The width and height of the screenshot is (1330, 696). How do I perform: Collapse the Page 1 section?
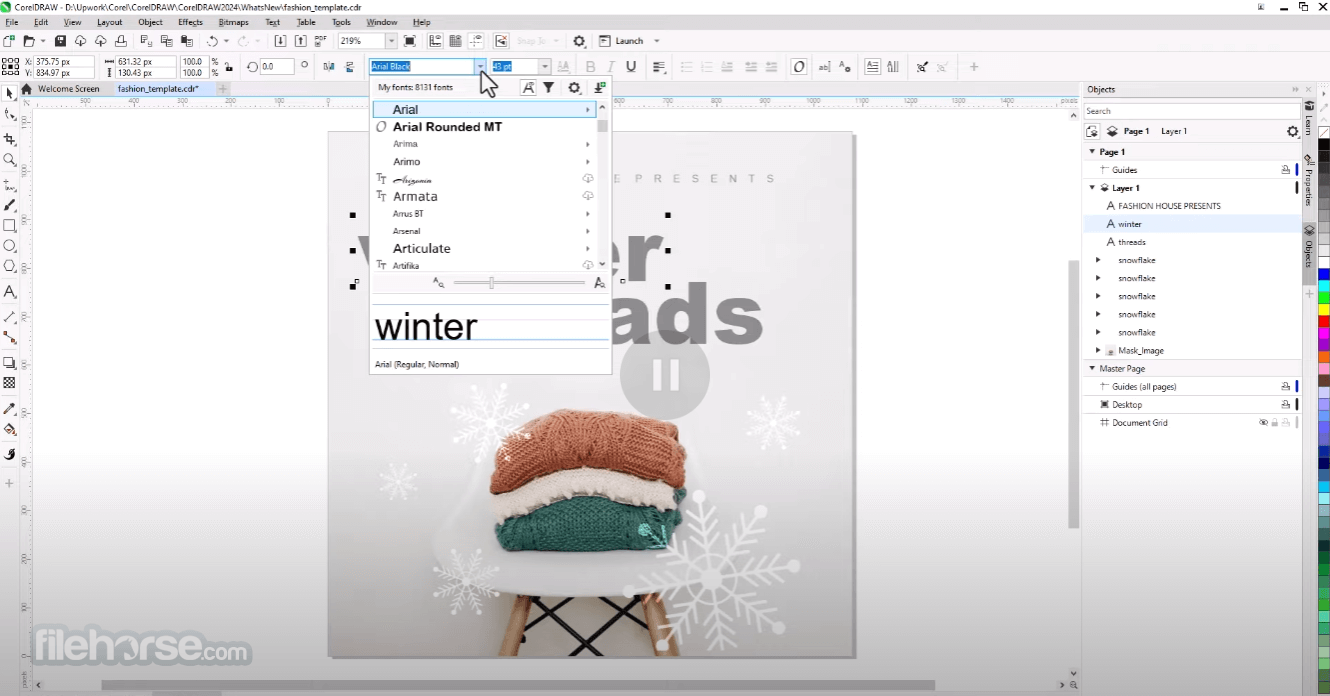[x=1092, y=152]
